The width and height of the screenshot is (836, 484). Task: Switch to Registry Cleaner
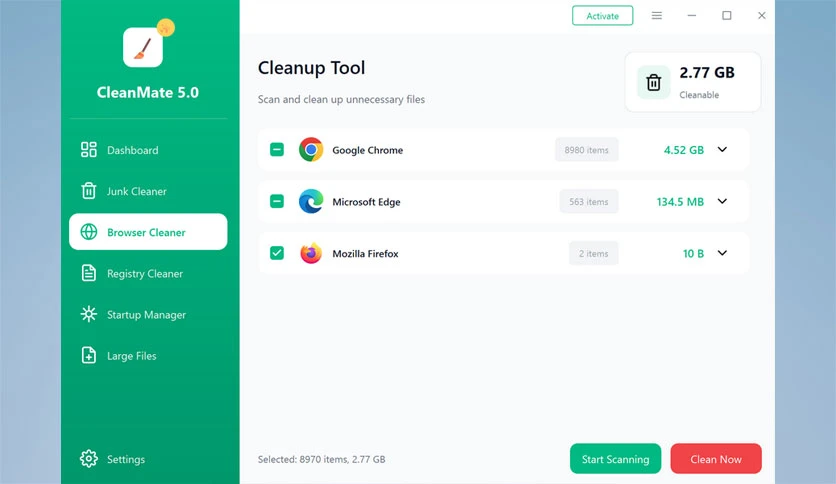pyautogui.click(x=148, y=273)
